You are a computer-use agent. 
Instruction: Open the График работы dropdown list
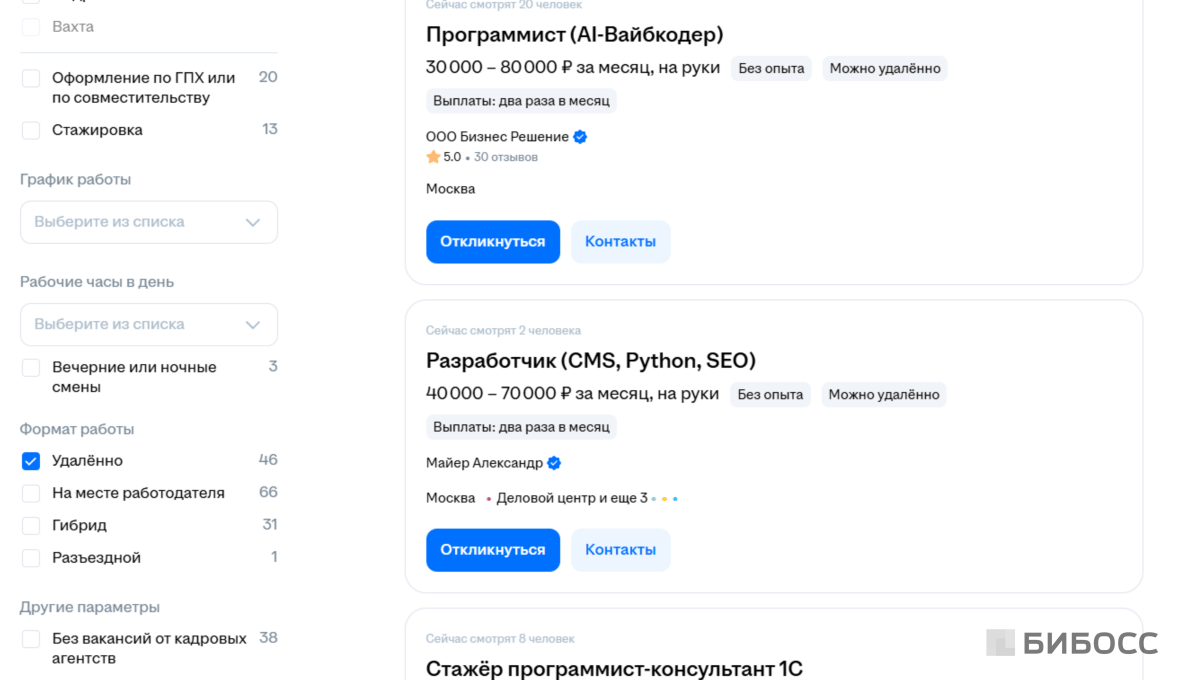[x=149, y=222]
